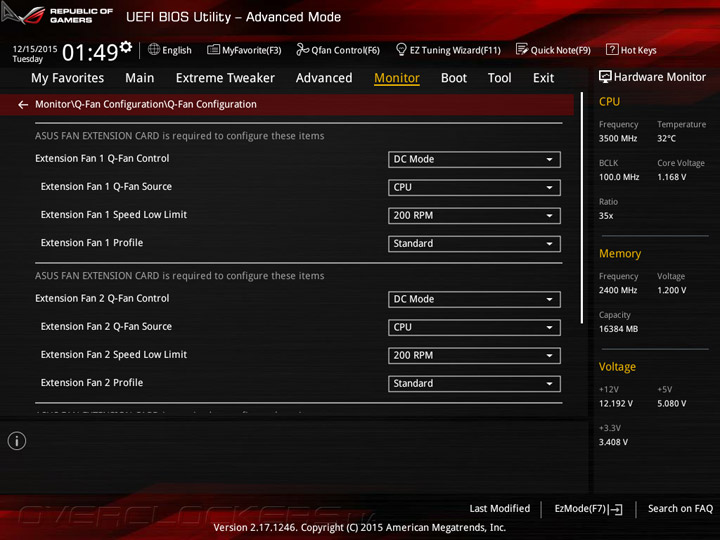Switch to Main tab
Viewport: 720px width, 540px height.
(140, 78)
